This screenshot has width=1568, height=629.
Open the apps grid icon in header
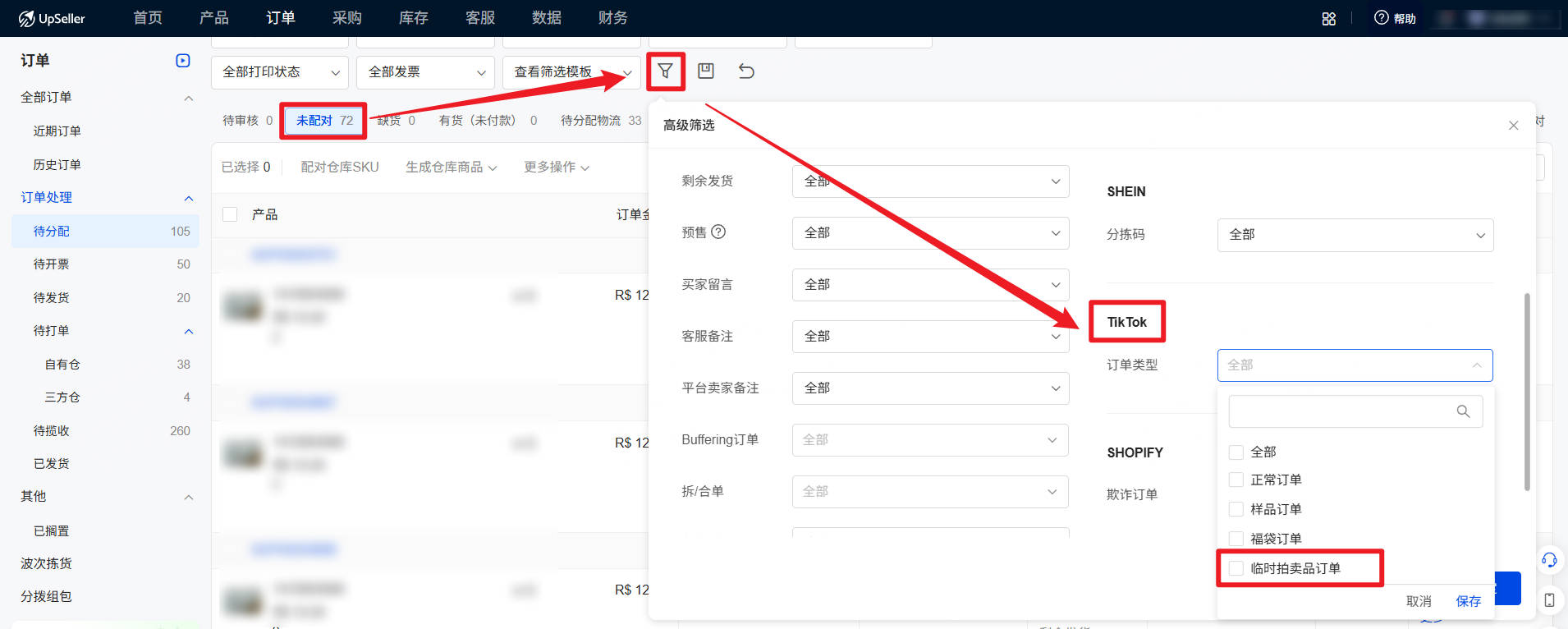[x=1329, y=18]
